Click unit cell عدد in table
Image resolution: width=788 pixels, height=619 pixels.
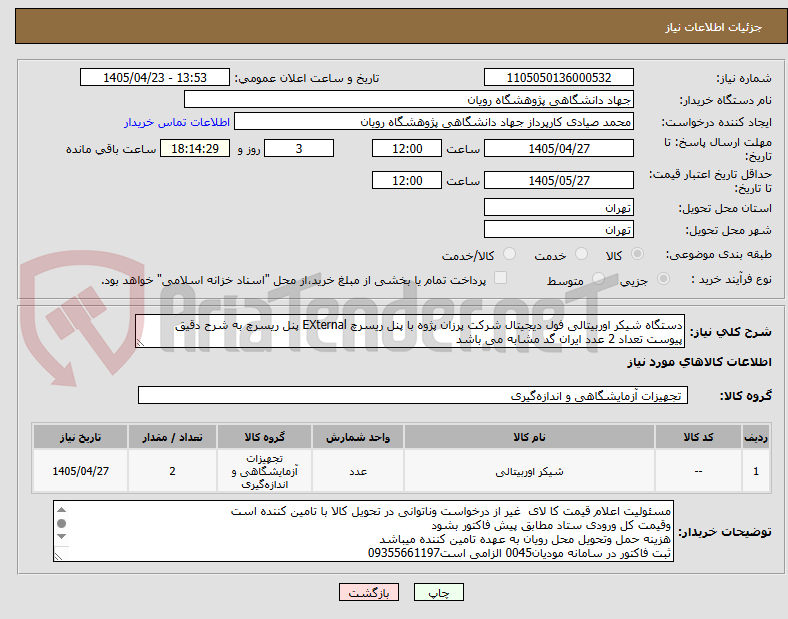pos(358,471)
